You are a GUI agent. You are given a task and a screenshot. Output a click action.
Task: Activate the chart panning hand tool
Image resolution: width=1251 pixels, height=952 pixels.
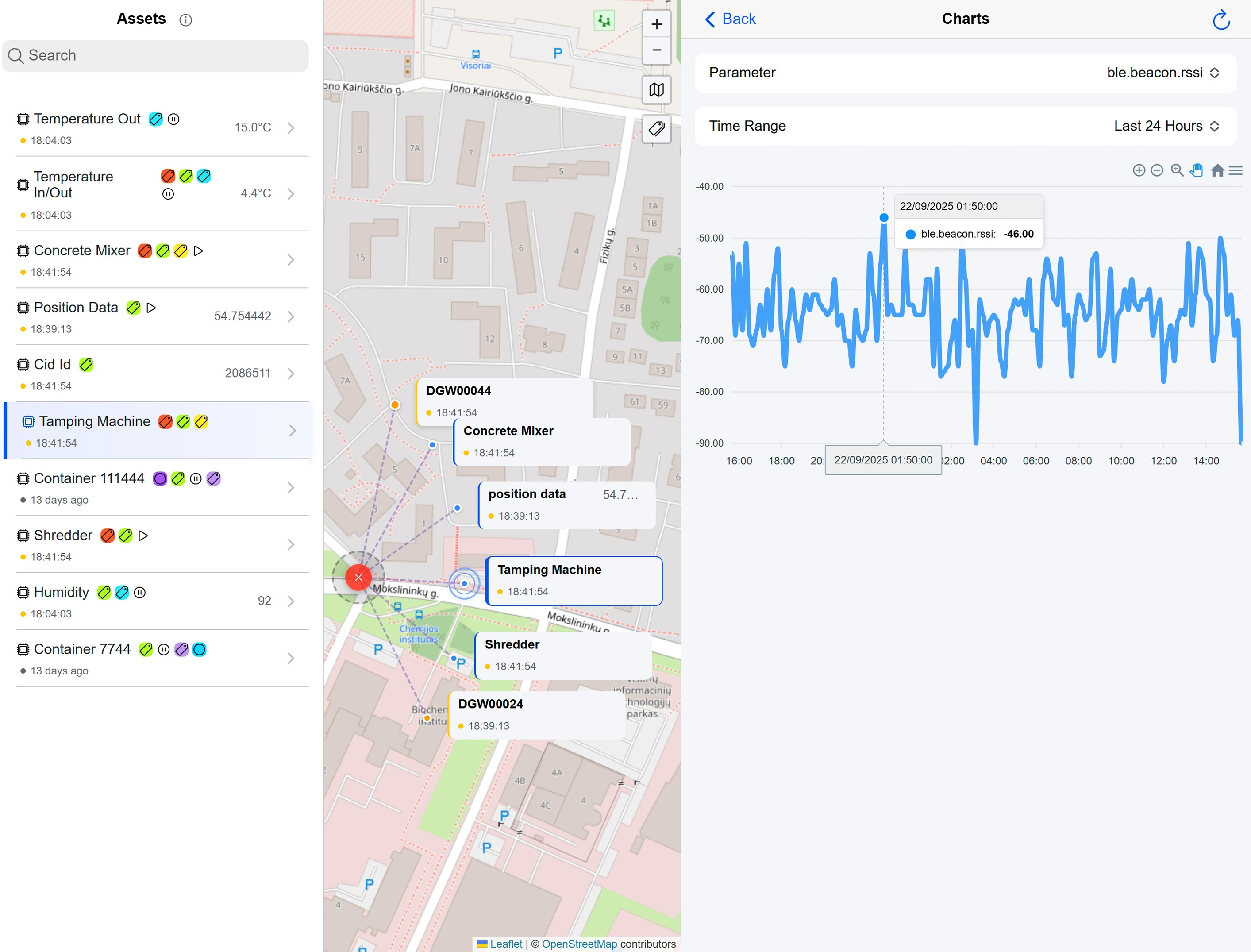1196,170
